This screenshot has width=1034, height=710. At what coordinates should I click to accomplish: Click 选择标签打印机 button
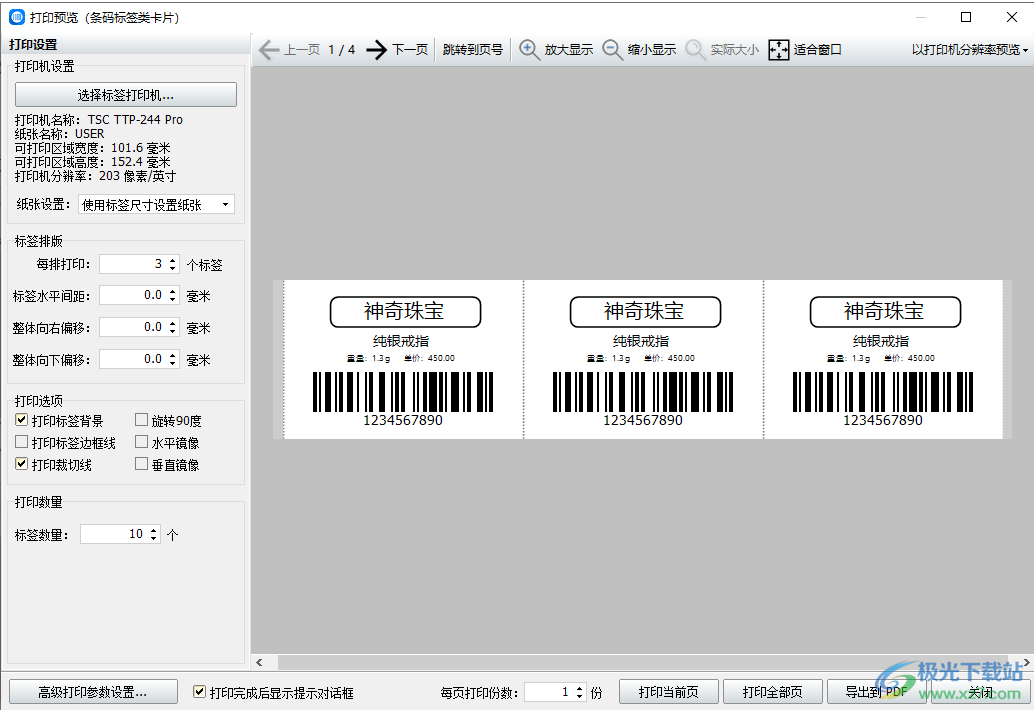[126, 95]
